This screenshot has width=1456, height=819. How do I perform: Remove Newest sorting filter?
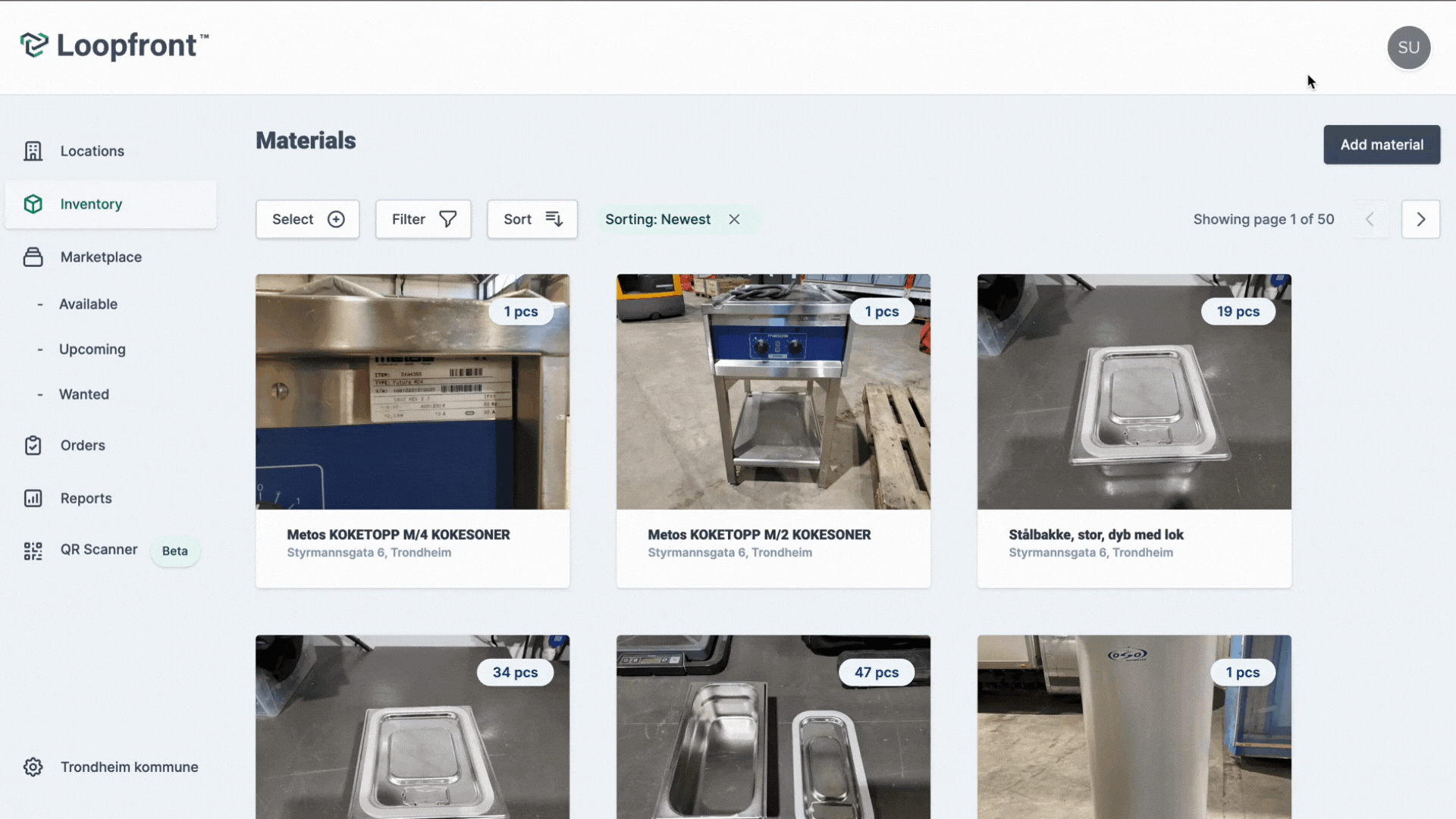[733, 219]
